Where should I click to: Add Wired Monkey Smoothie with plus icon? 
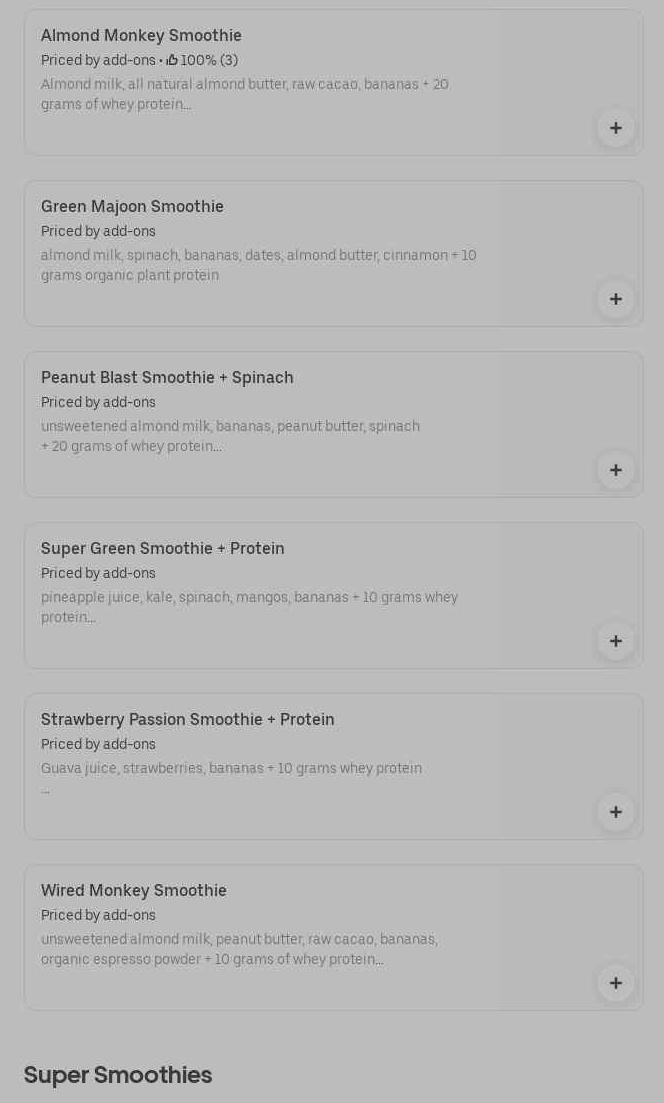(615, 983)
